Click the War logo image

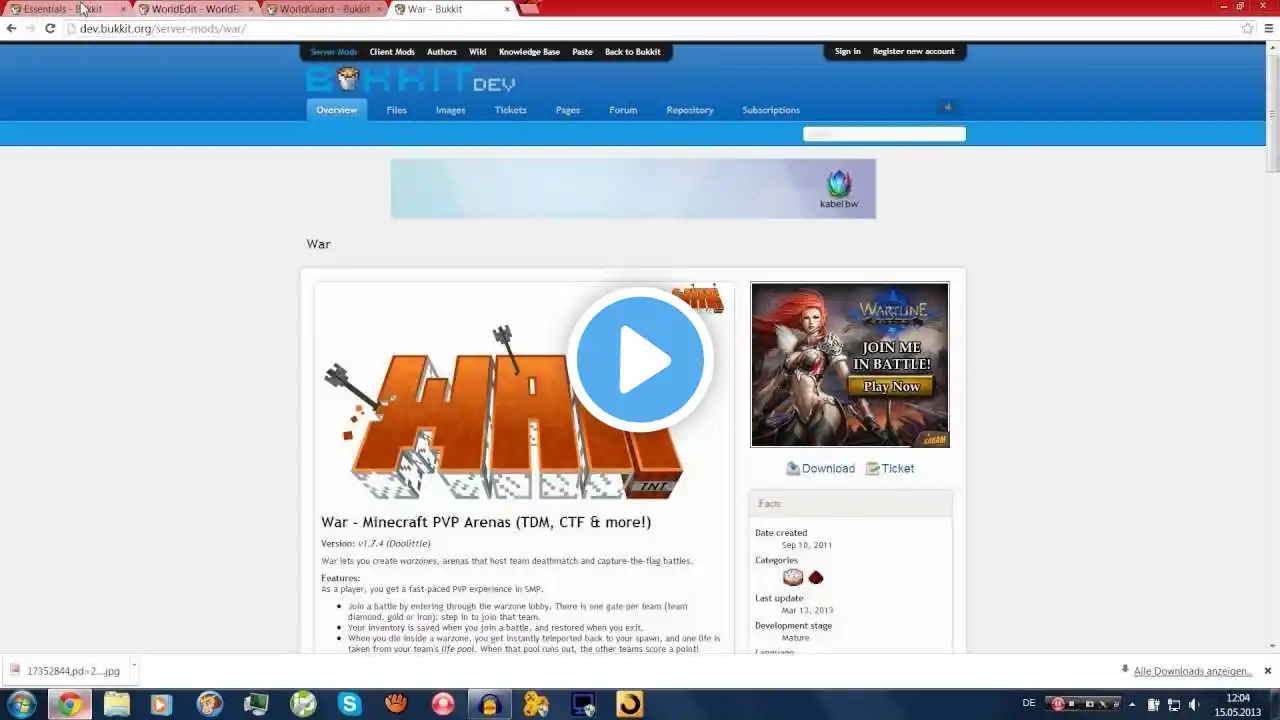point(503,410)
